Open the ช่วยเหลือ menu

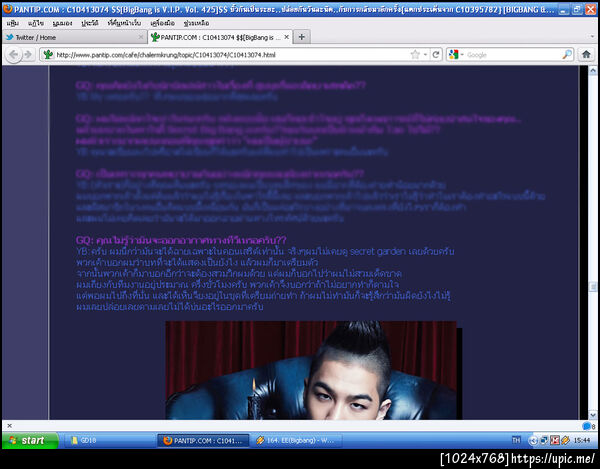[x=196, y=23]
